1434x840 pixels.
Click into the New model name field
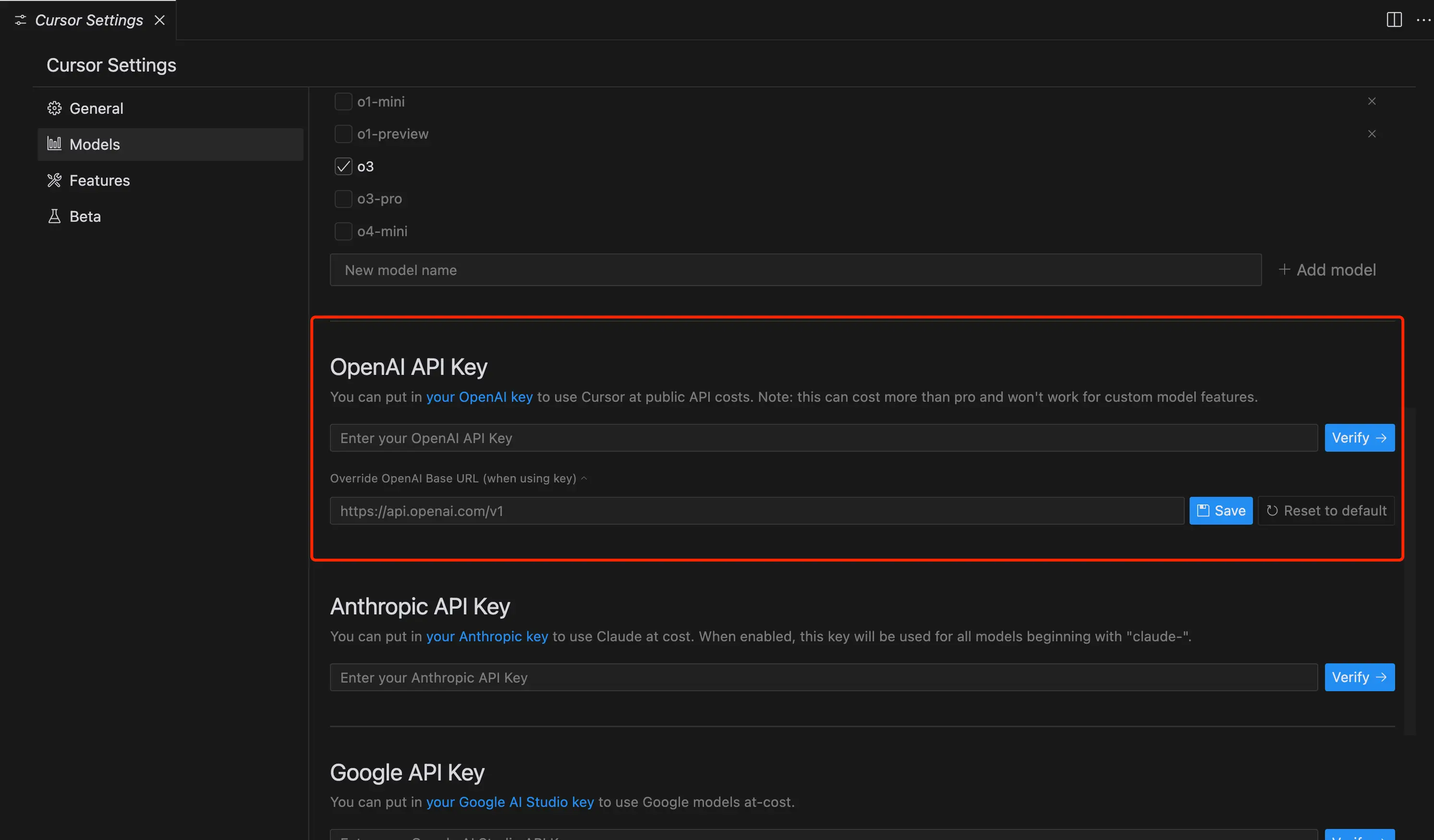coord(795,270)
